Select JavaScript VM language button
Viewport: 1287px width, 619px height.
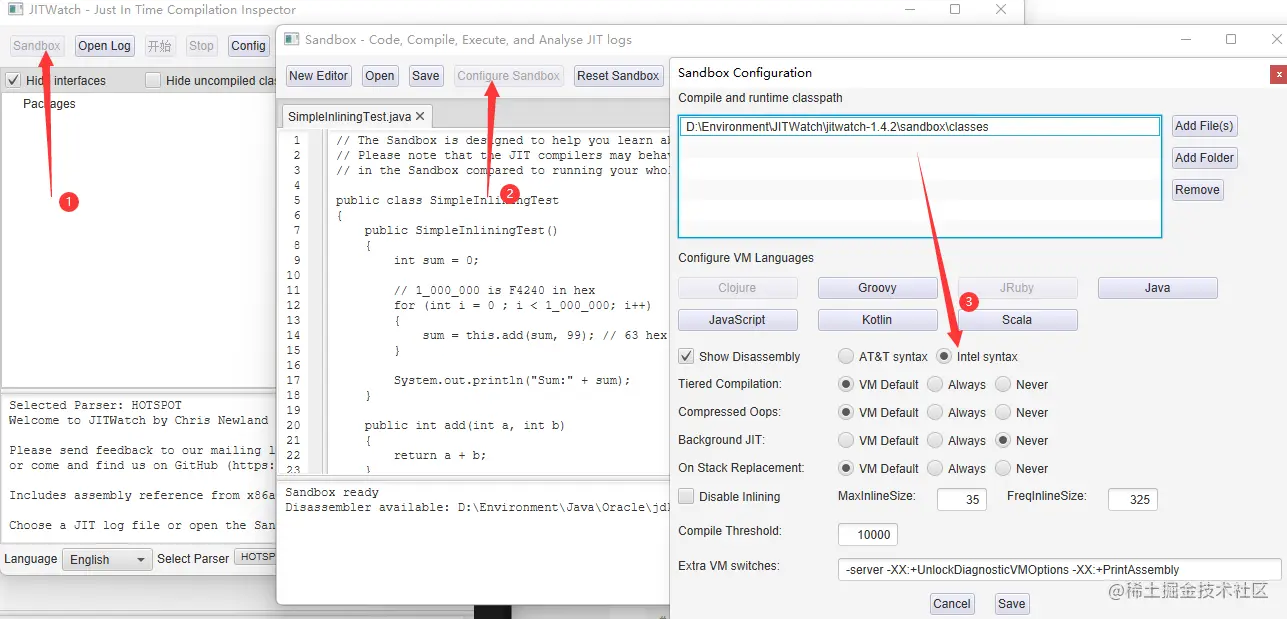coord(738,320)
